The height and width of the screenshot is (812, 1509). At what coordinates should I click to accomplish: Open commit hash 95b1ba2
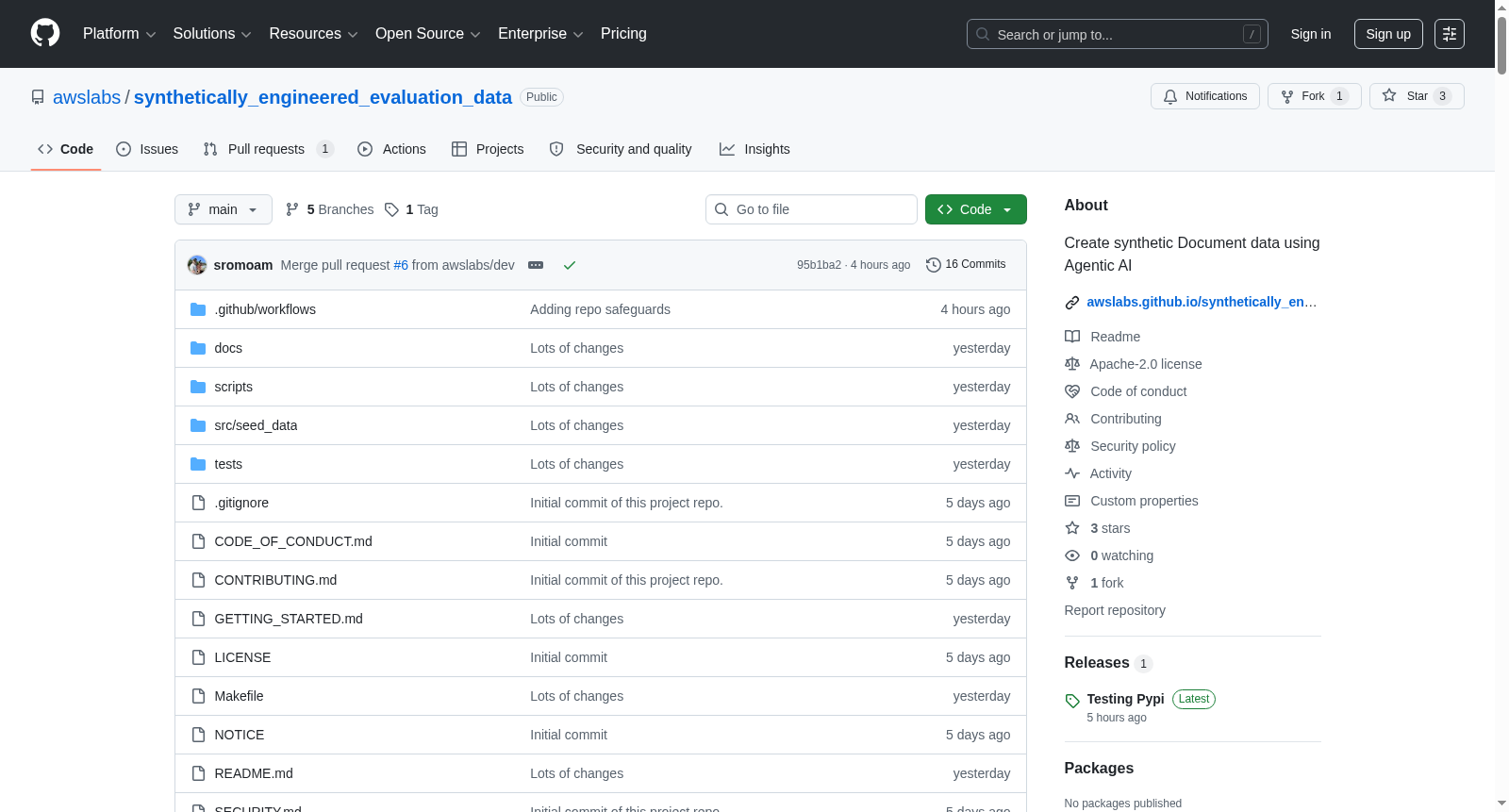click(819, 265)
